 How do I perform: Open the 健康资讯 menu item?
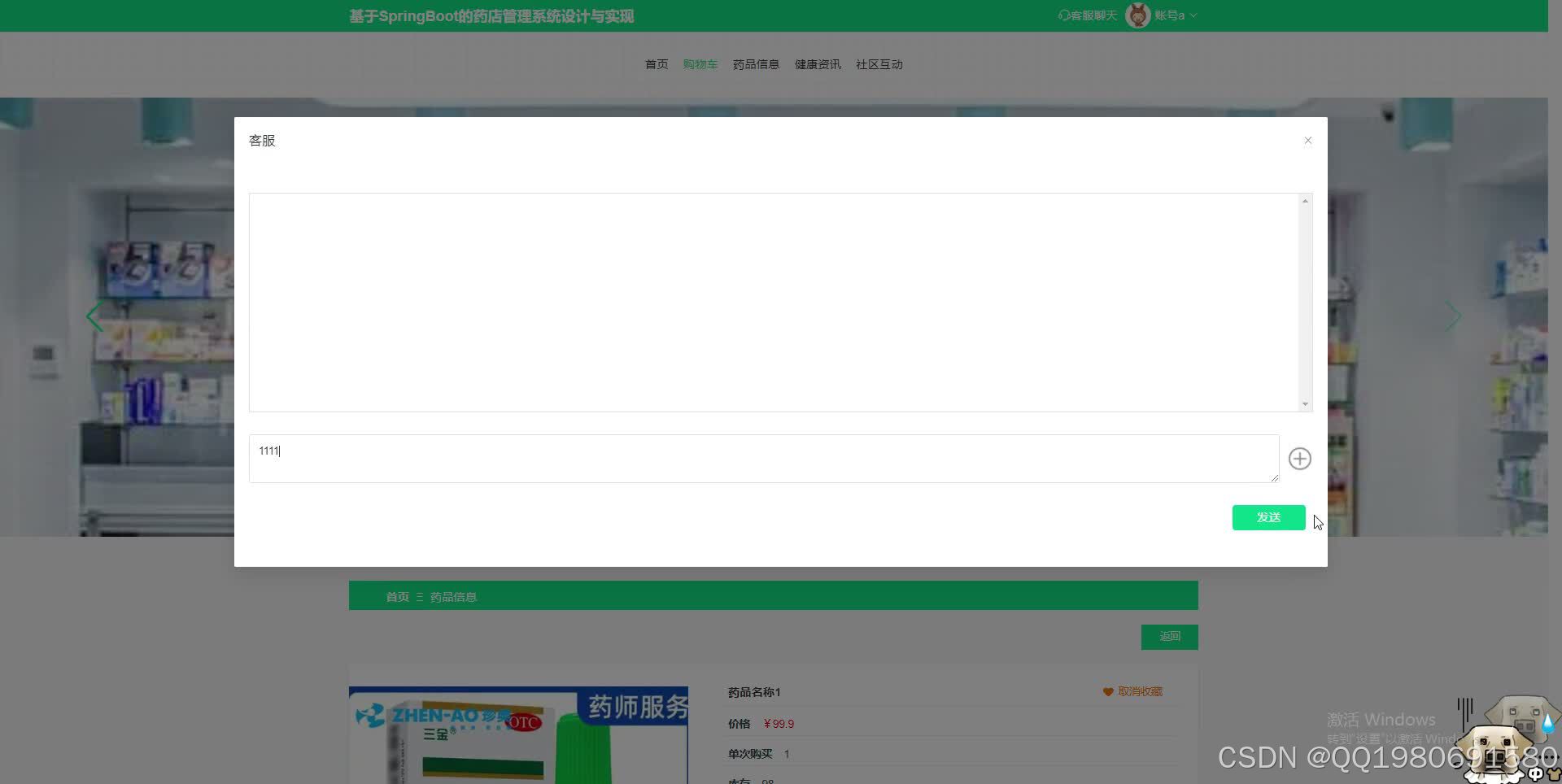(x=817, y=64)
